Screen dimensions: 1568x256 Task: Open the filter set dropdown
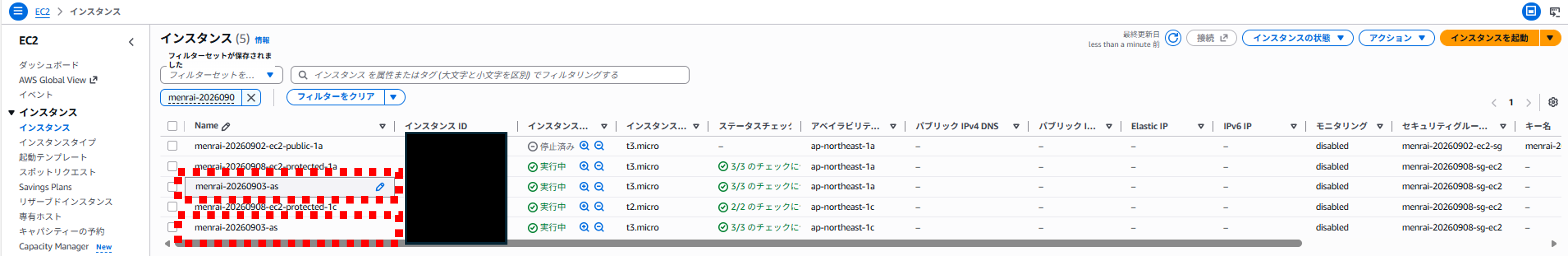pos(222,75)
